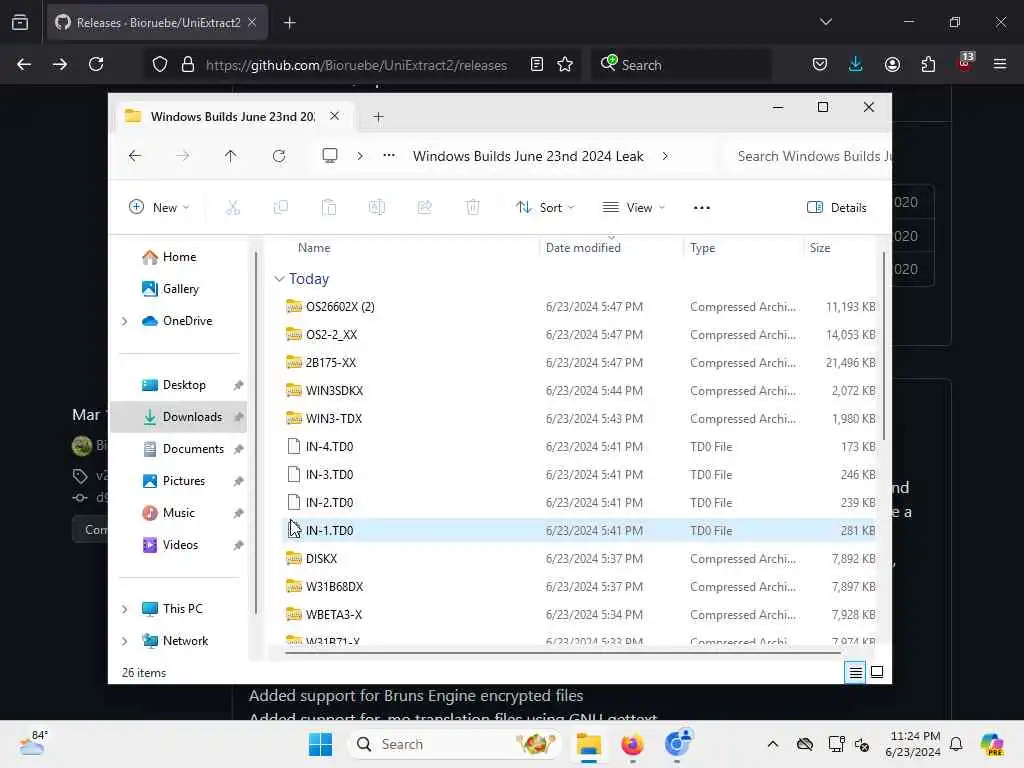Save page to Pocket icon

[x=820, y=64]
